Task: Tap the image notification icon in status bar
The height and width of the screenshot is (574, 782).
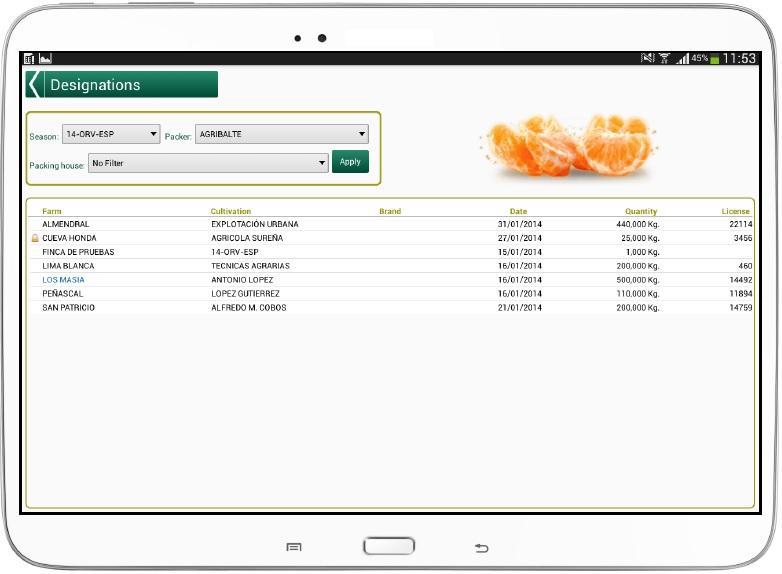Action: tap(45, 59)
